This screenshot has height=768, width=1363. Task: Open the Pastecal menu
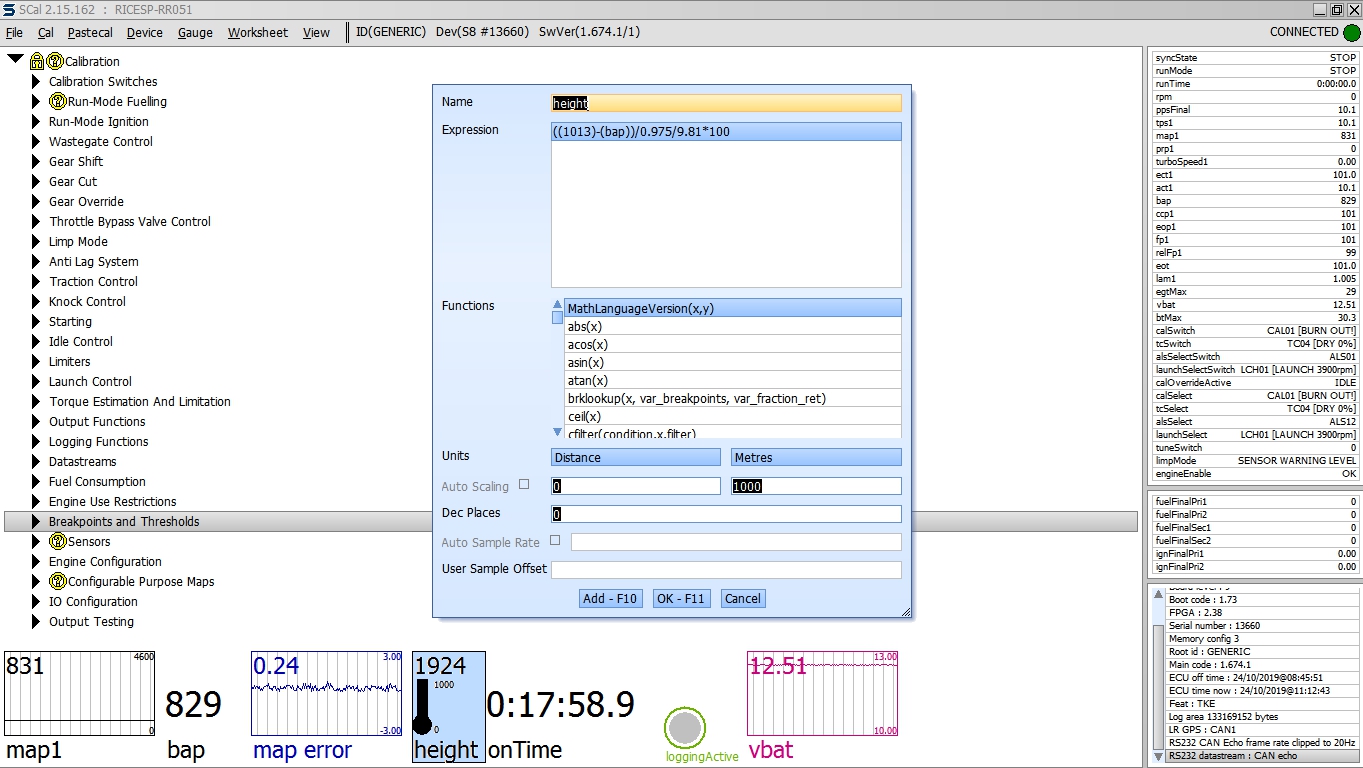coord(90,32)
